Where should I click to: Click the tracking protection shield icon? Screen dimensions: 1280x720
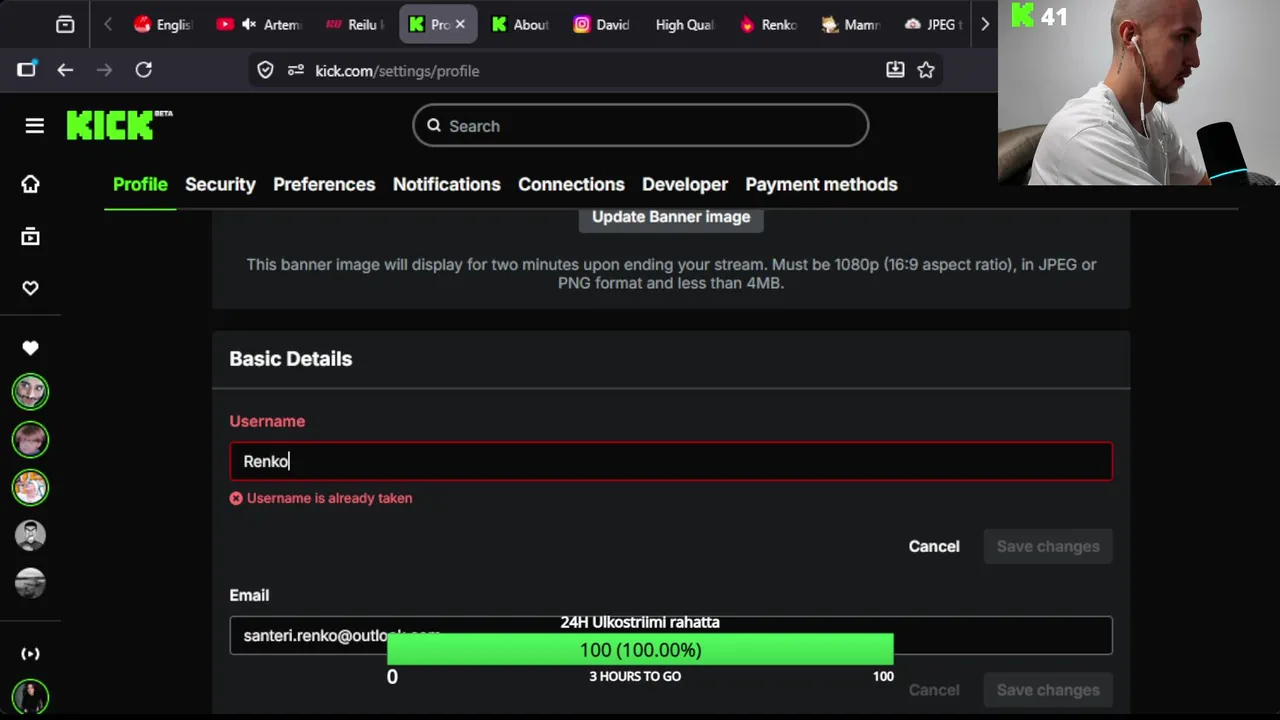click(x=265, y=70)
